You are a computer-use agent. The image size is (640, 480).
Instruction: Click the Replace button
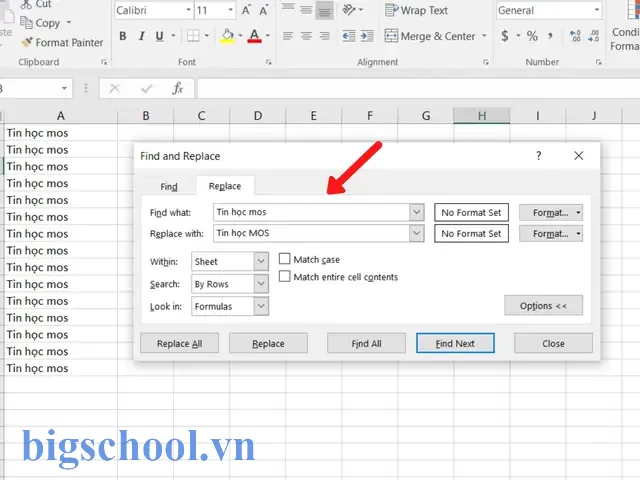[268, 343]
